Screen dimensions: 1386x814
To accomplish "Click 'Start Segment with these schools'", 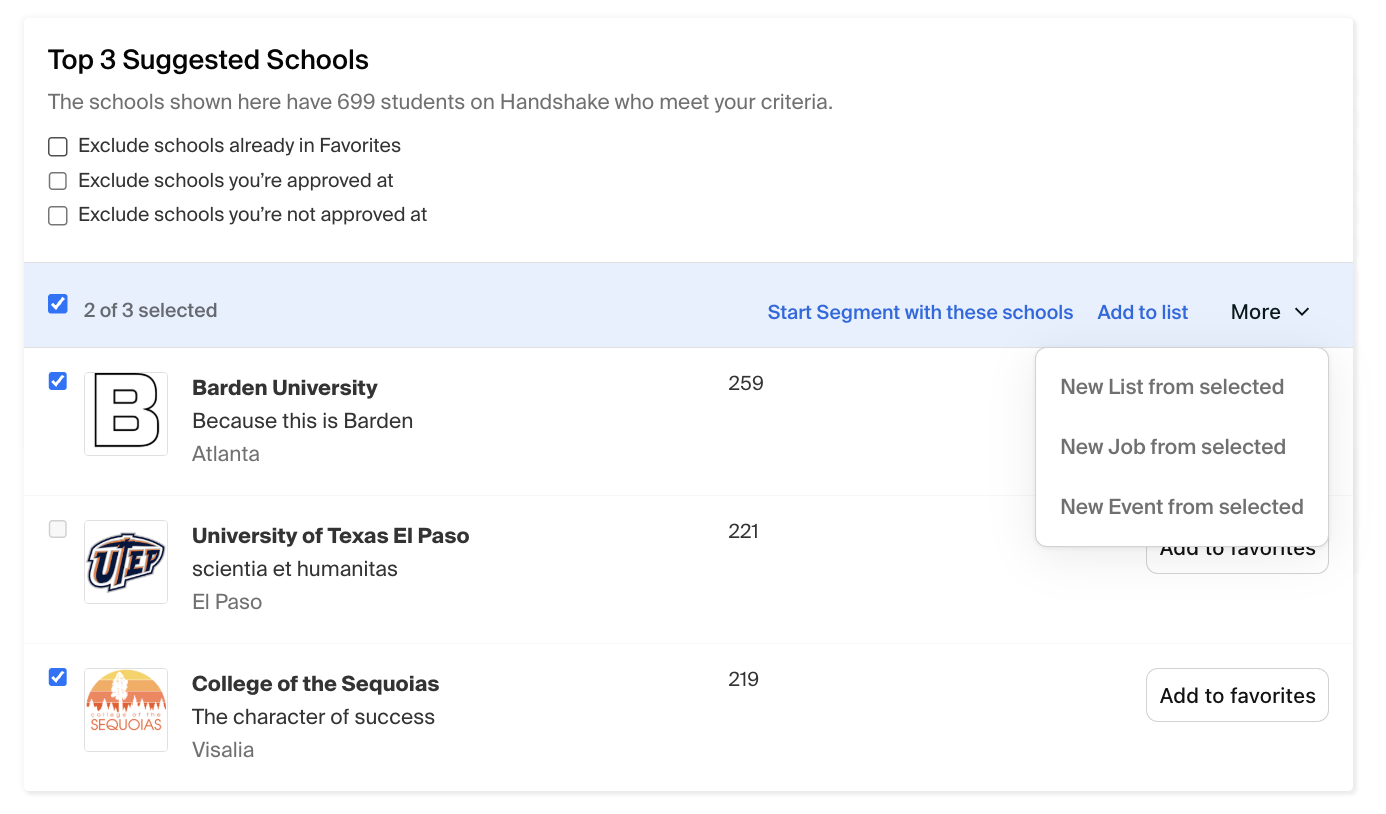I will pyautogui.click(x=920, y=311).
